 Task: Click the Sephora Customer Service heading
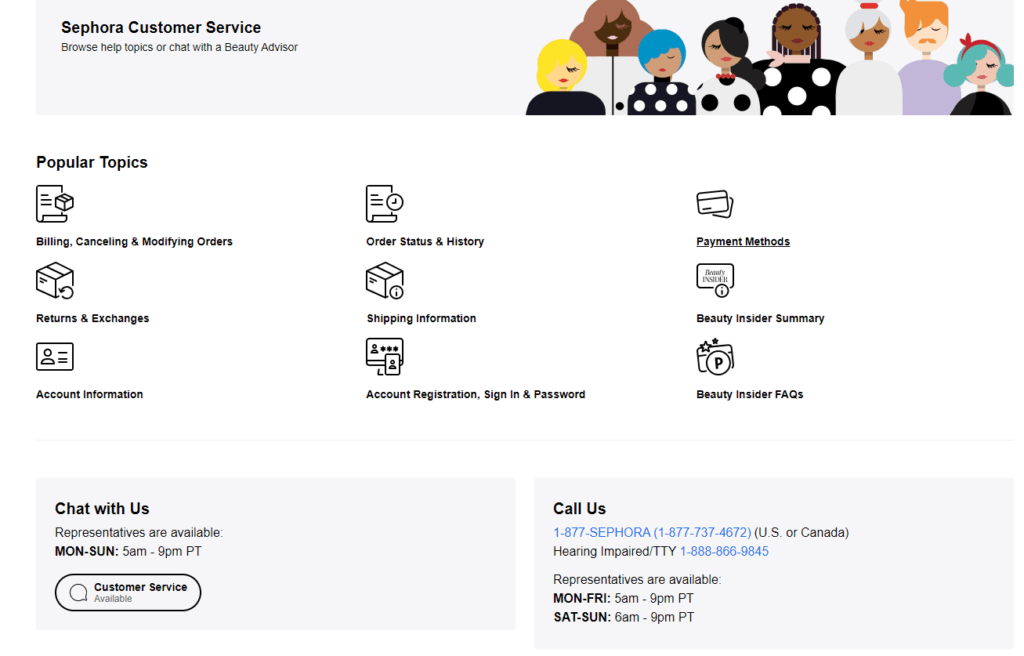tap(161, 27)
